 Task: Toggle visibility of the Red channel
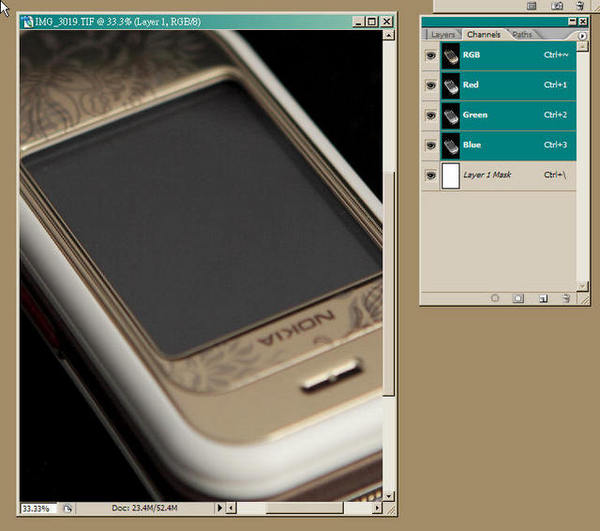click(x=431, y=85)
